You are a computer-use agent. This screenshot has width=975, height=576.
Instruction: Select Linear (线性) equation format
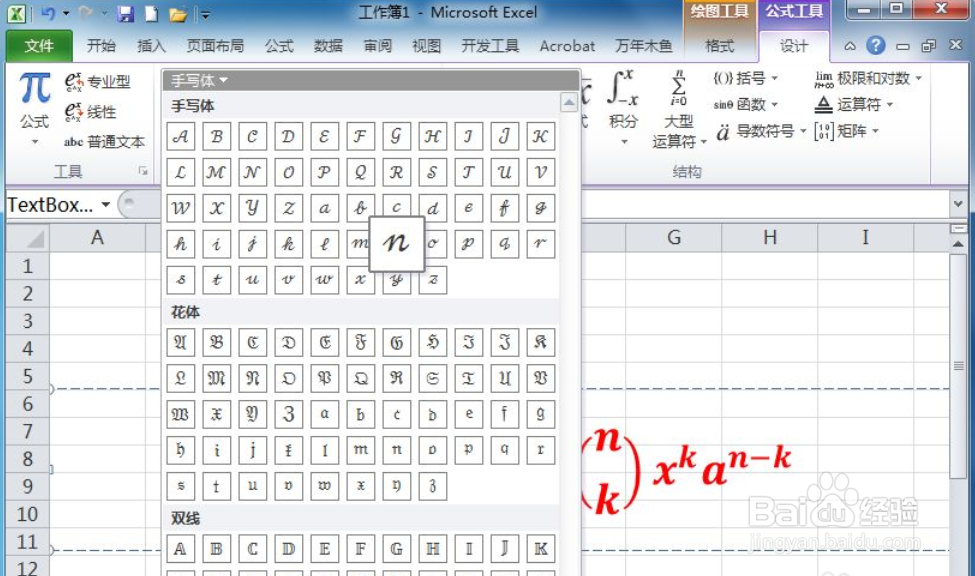91,112
